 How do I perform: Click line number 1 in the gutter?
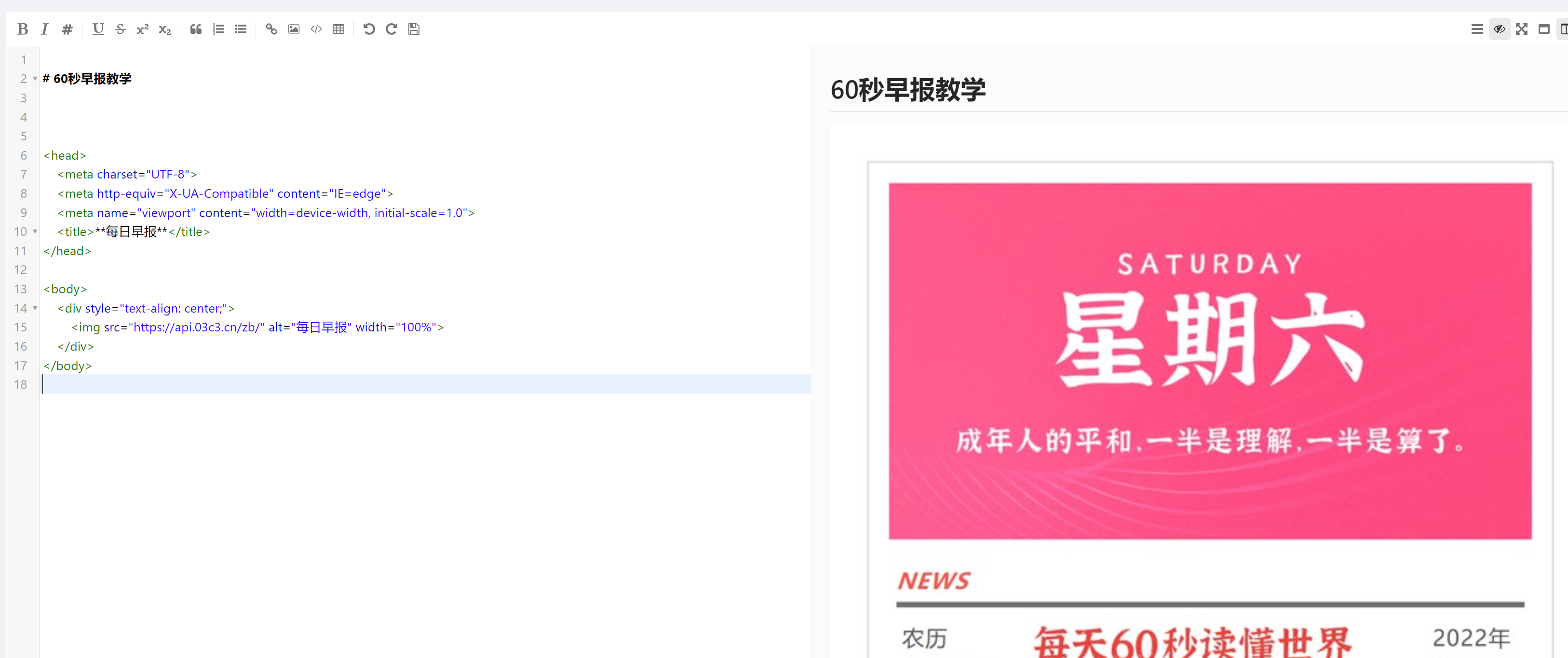point(24,60)
